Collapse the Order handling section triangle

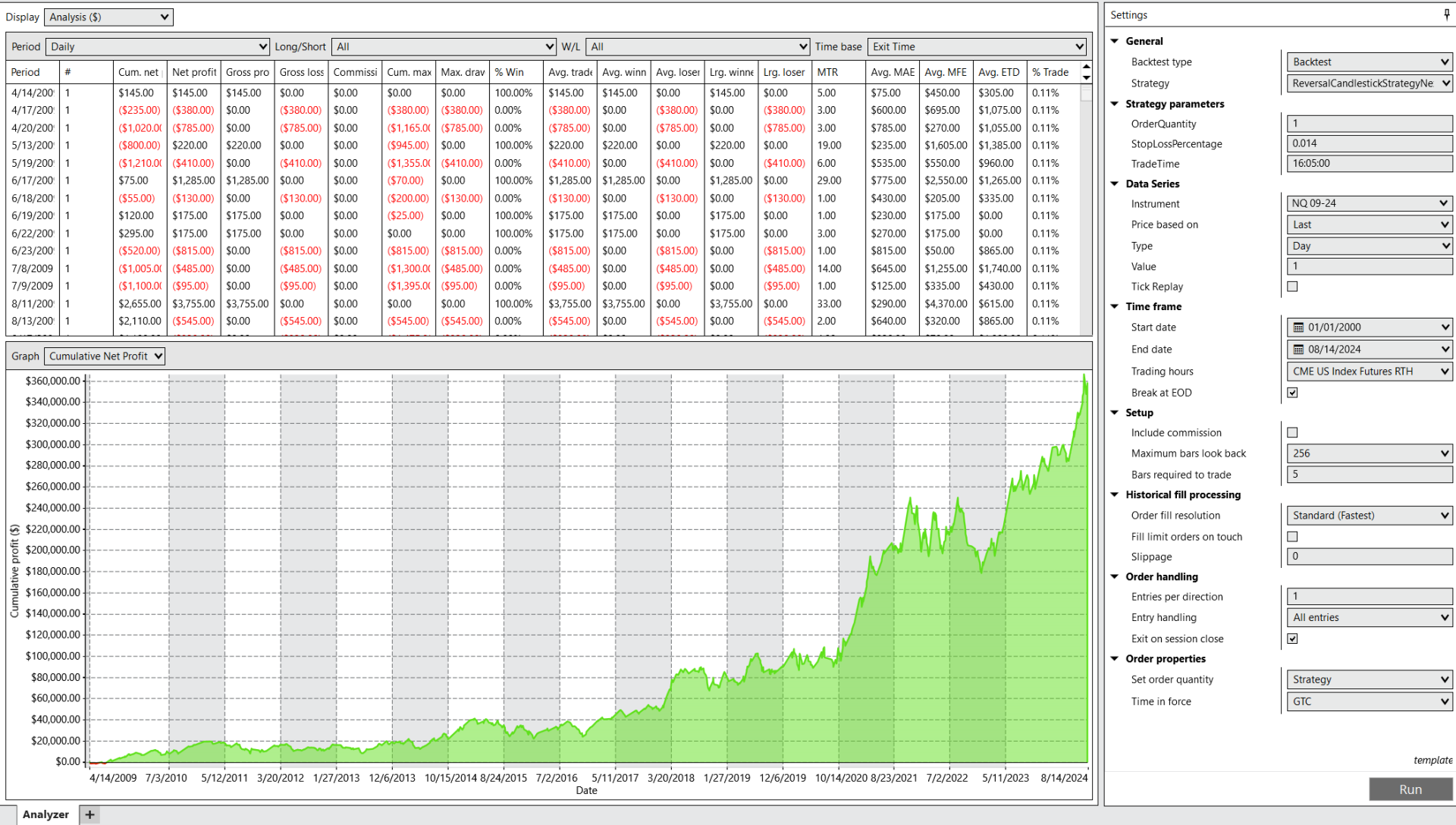[1115, 577]
